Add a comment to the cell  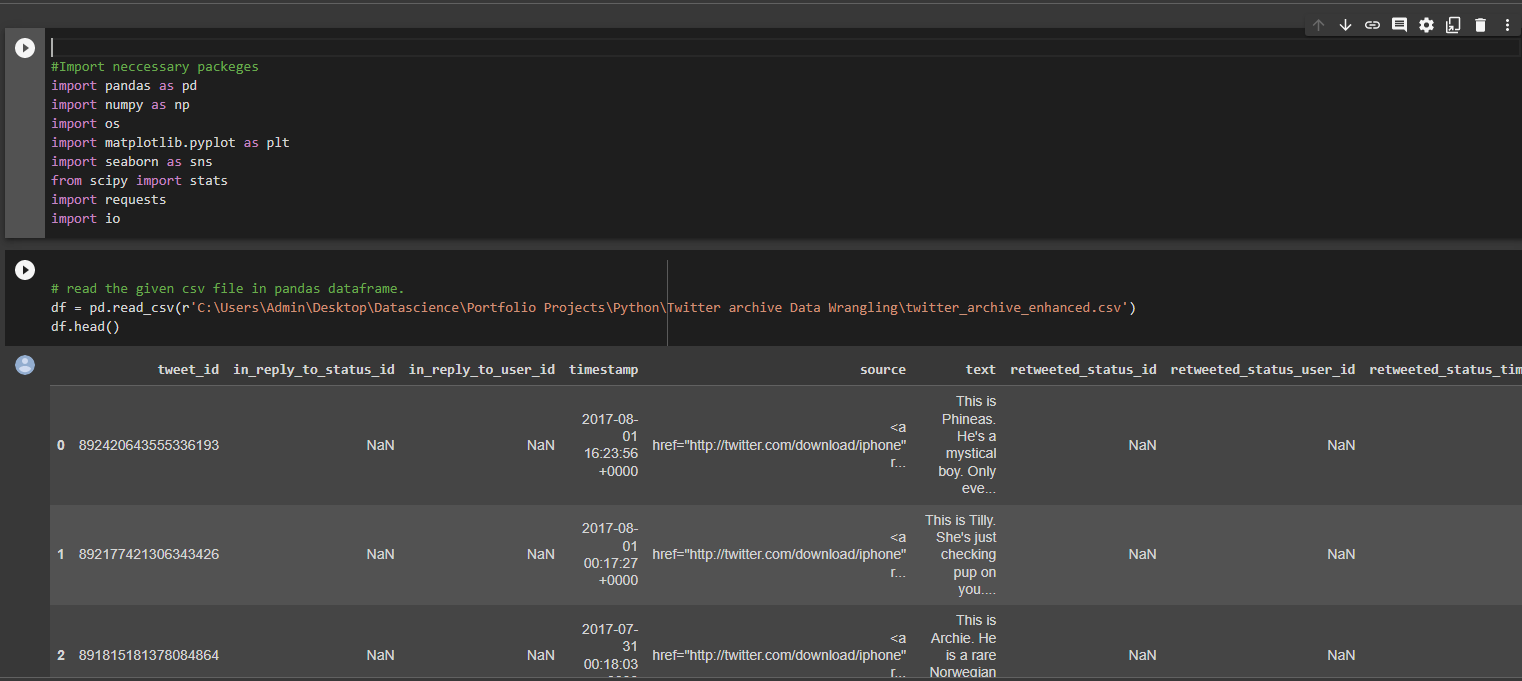tap(1399, 24)
